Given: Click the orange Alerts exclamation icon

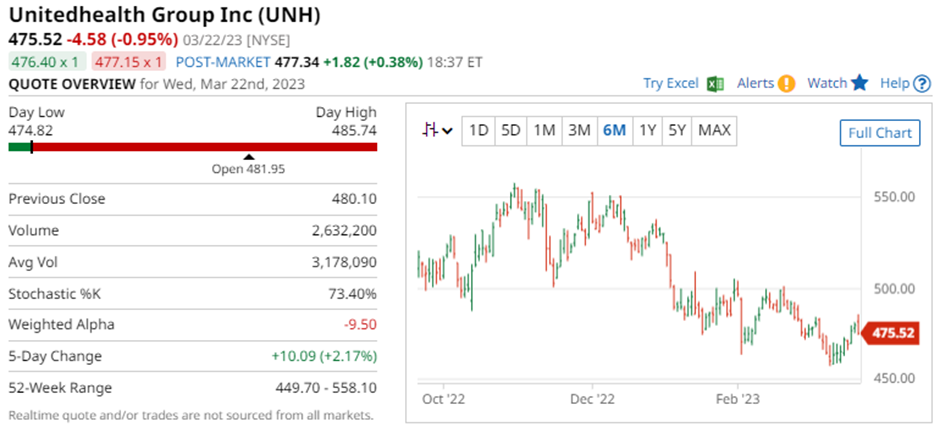Looking at the screenshot, I should pos(787,83).
